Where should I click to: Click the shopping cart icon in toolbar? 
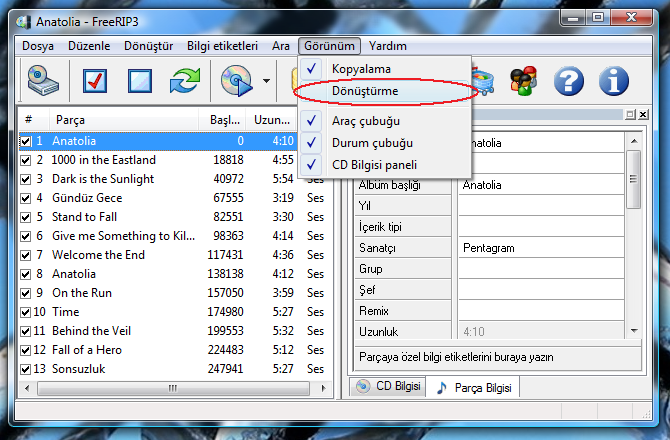click(x=483, y=81)
